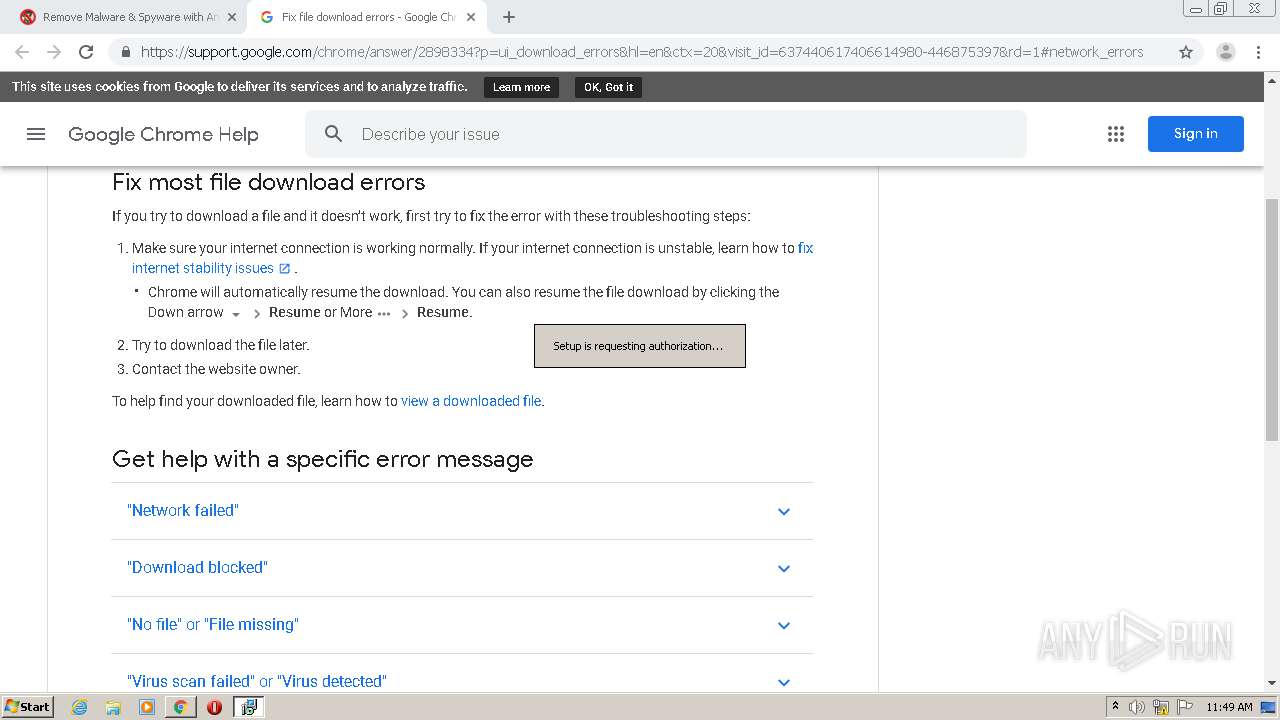Open the media player taskbar icon
The image size is (1280, 720).
(147, 707)
